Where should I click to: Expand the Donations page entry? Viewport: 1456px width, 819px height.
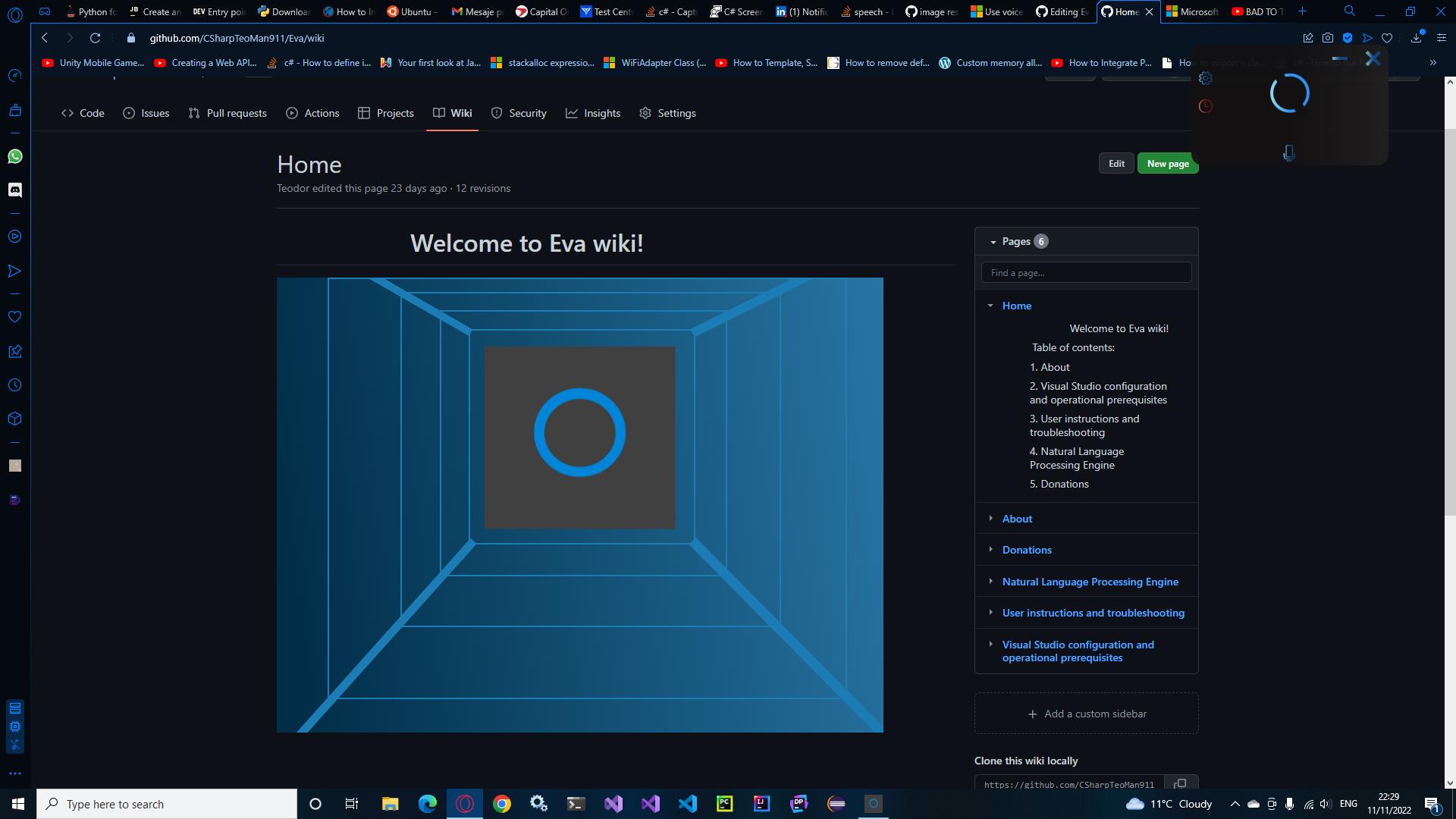point(990,550)
